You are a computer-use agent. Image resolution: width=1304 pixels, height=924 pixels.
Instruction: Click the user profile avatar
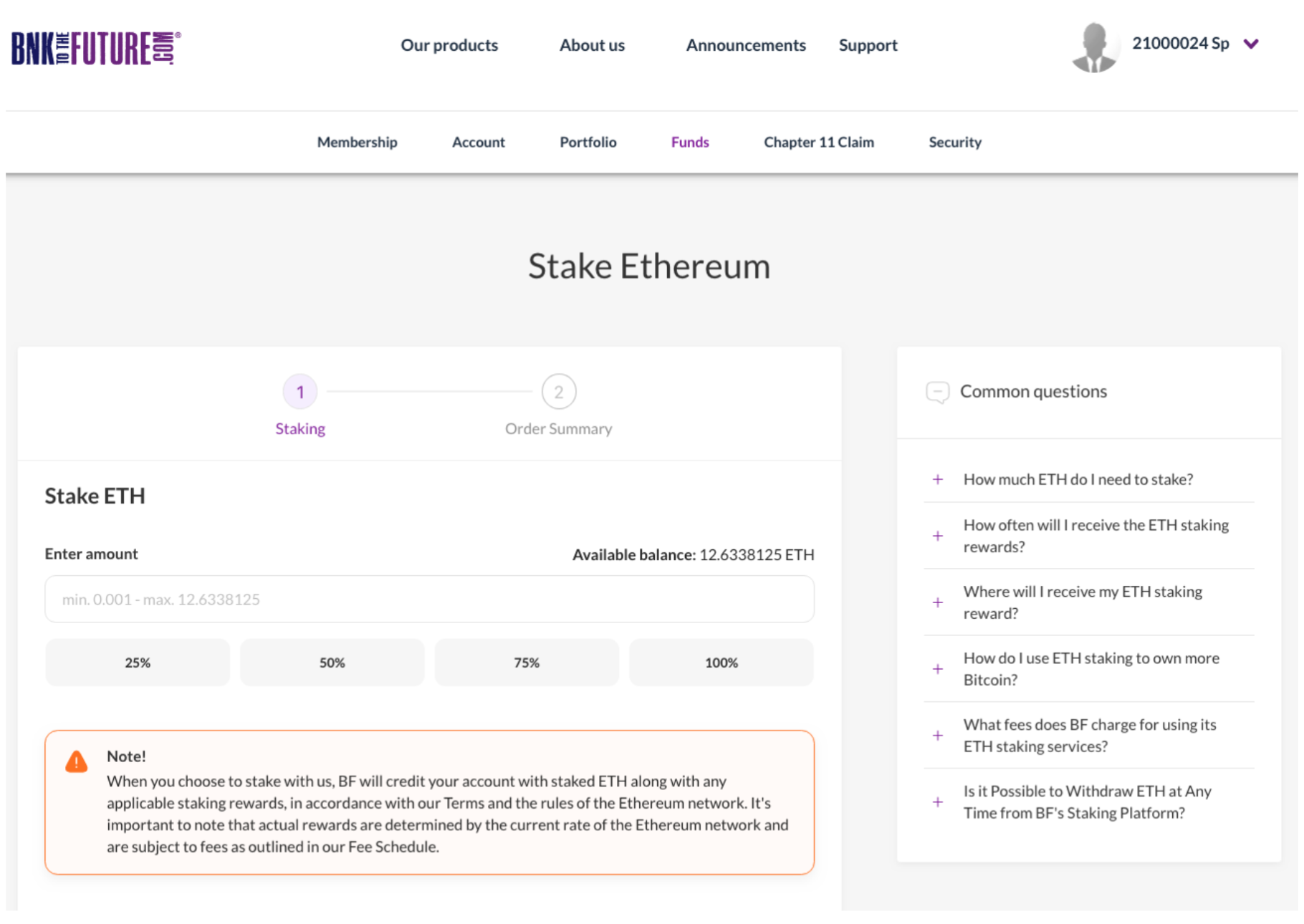coord(1094,47)
